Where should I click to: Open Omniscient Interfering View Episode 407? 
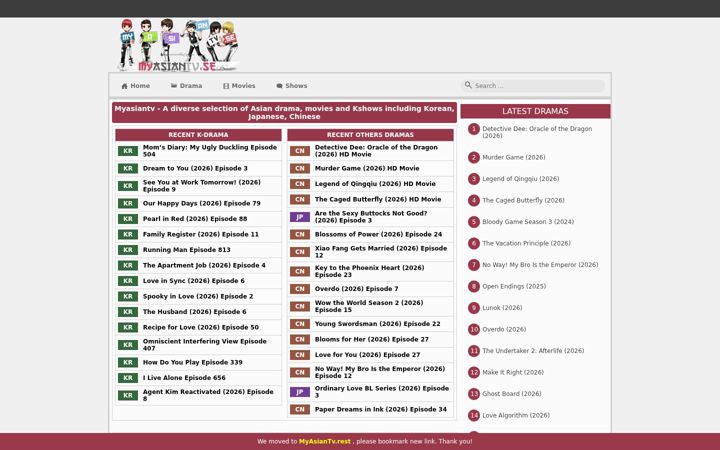pyautogui.click(x=205, y=345)
